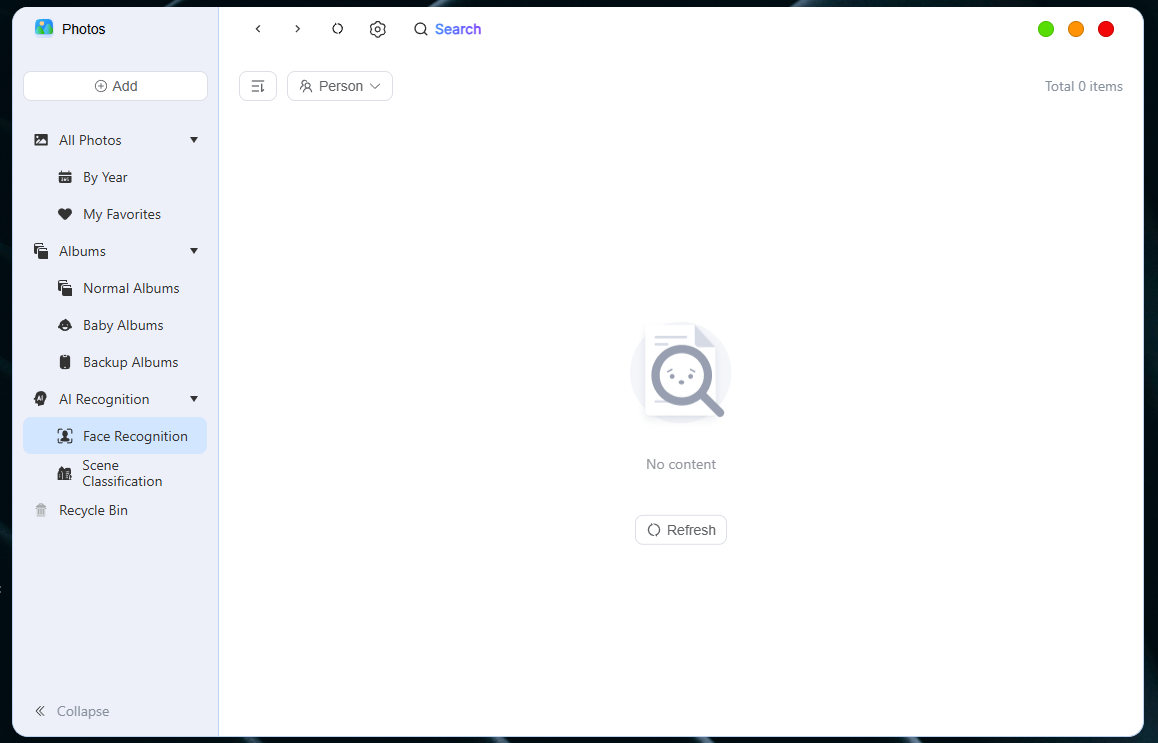1158x743 pixels.
Task: Open By Year view
Action: coord(115,177)
